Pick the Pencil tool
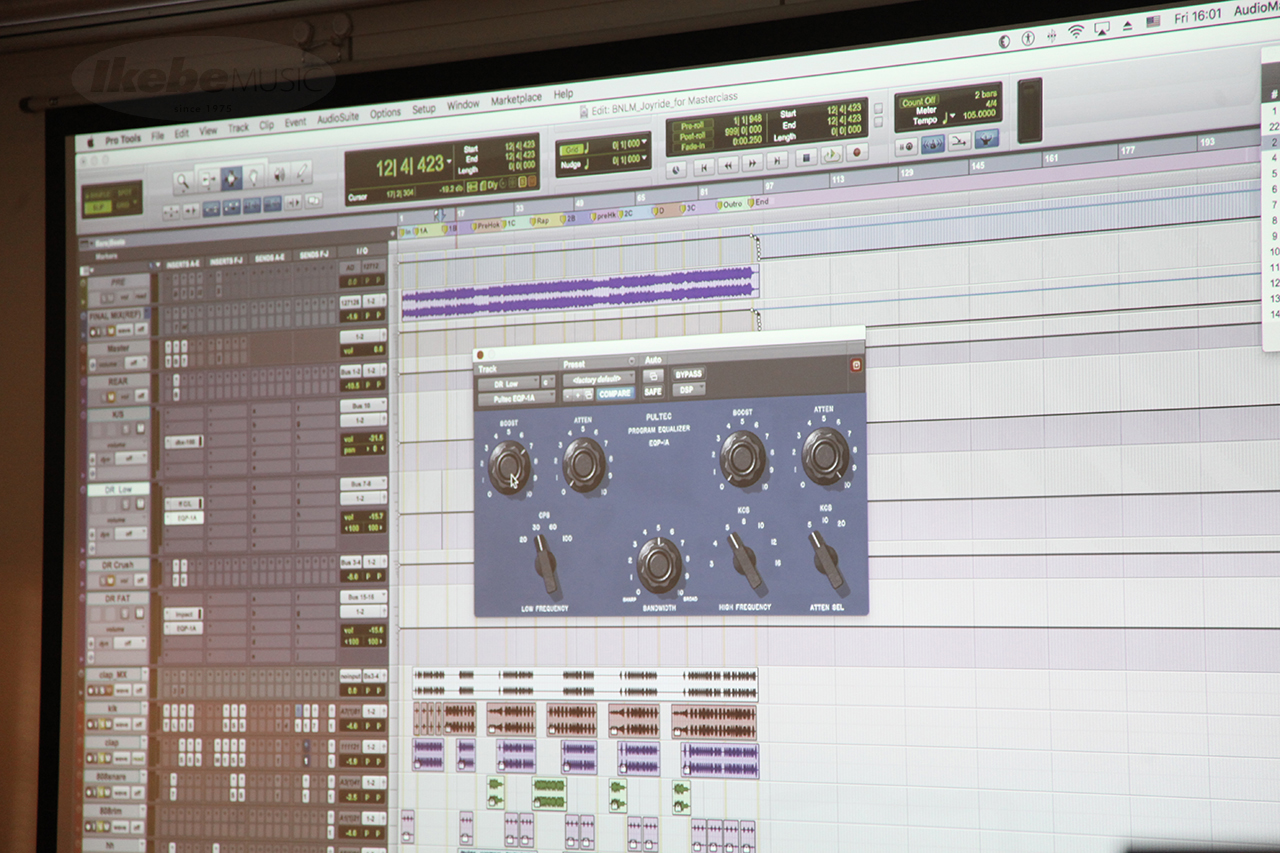 point(301,172)
